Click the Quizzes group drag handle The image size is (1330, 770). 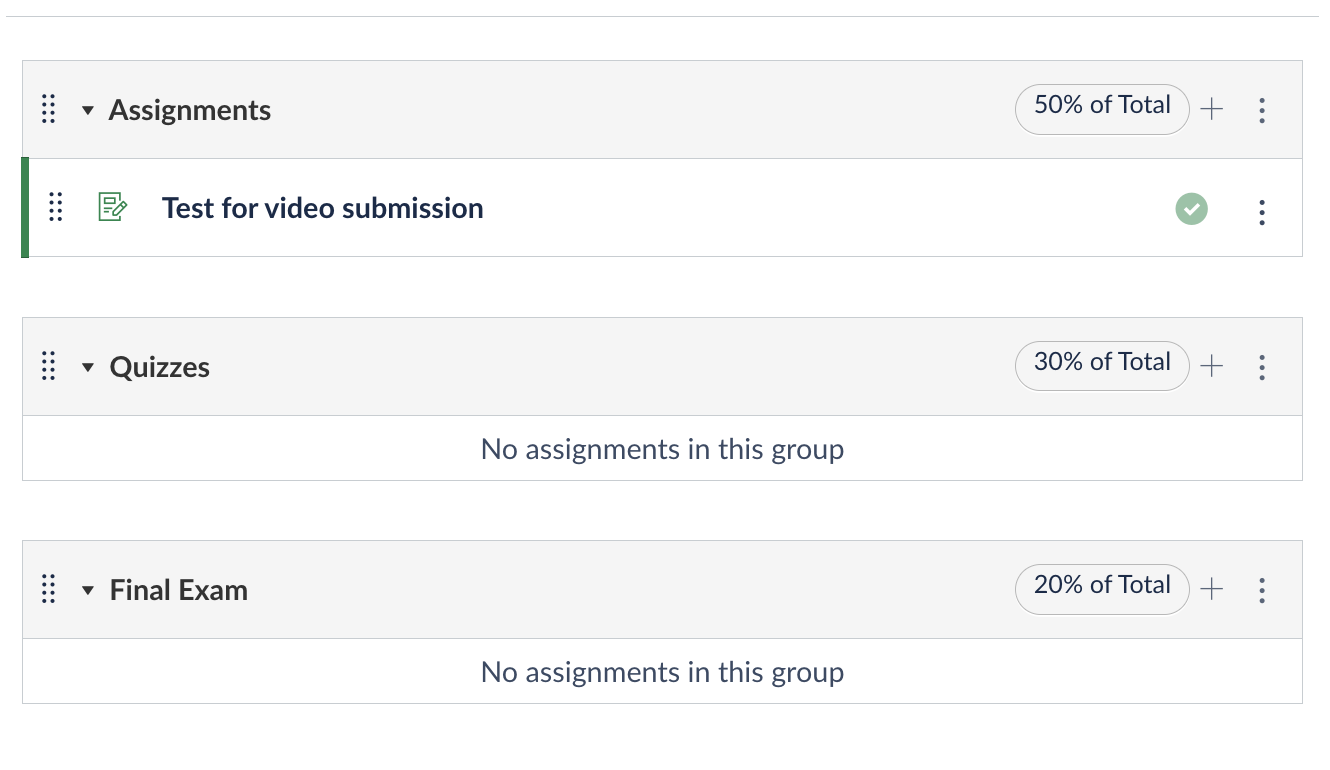pos(48,367)
